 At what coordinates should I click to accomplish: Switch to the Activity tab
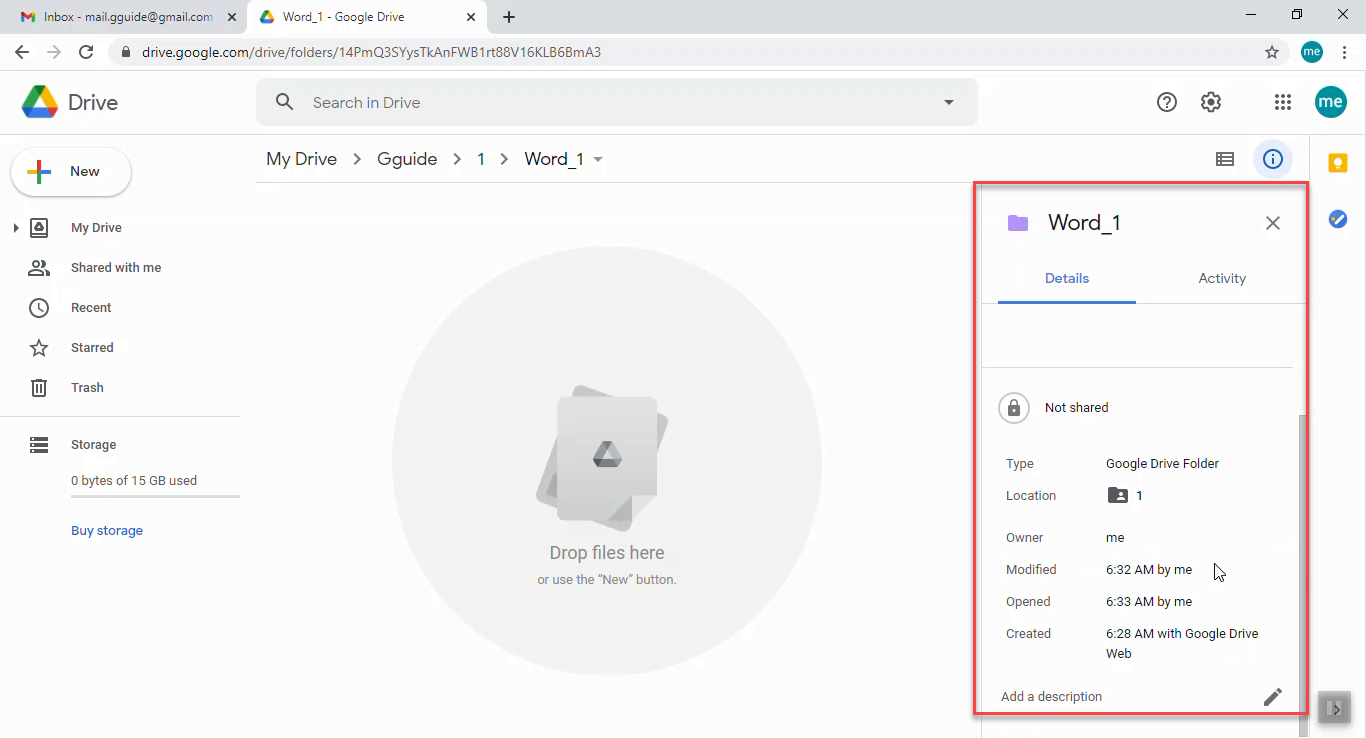pyautogui.click(x=1222, y=278)
